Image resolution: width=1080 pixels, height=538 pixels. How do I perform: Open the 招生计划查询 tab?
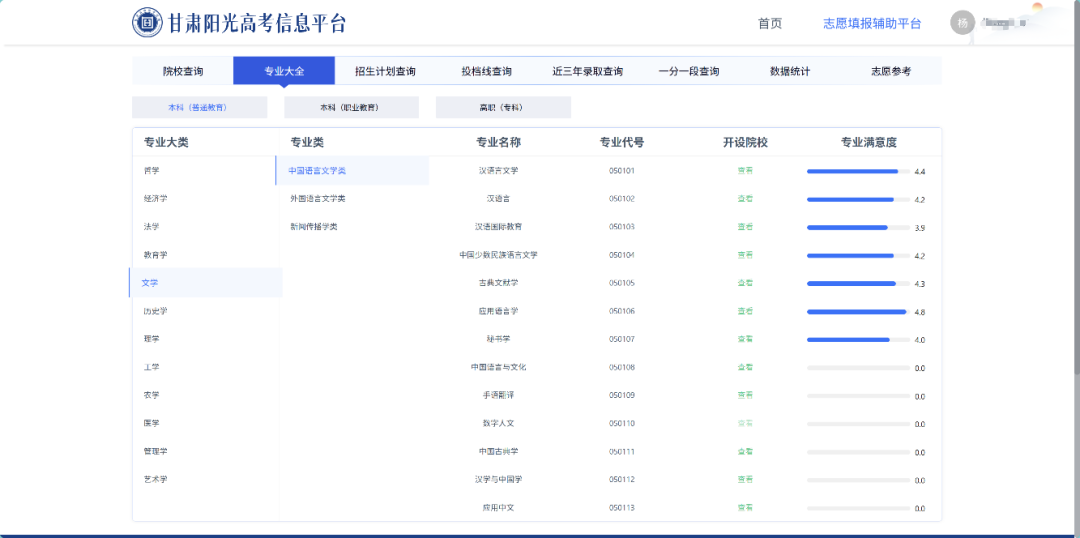pyautogui.click(x=385, y=71)
